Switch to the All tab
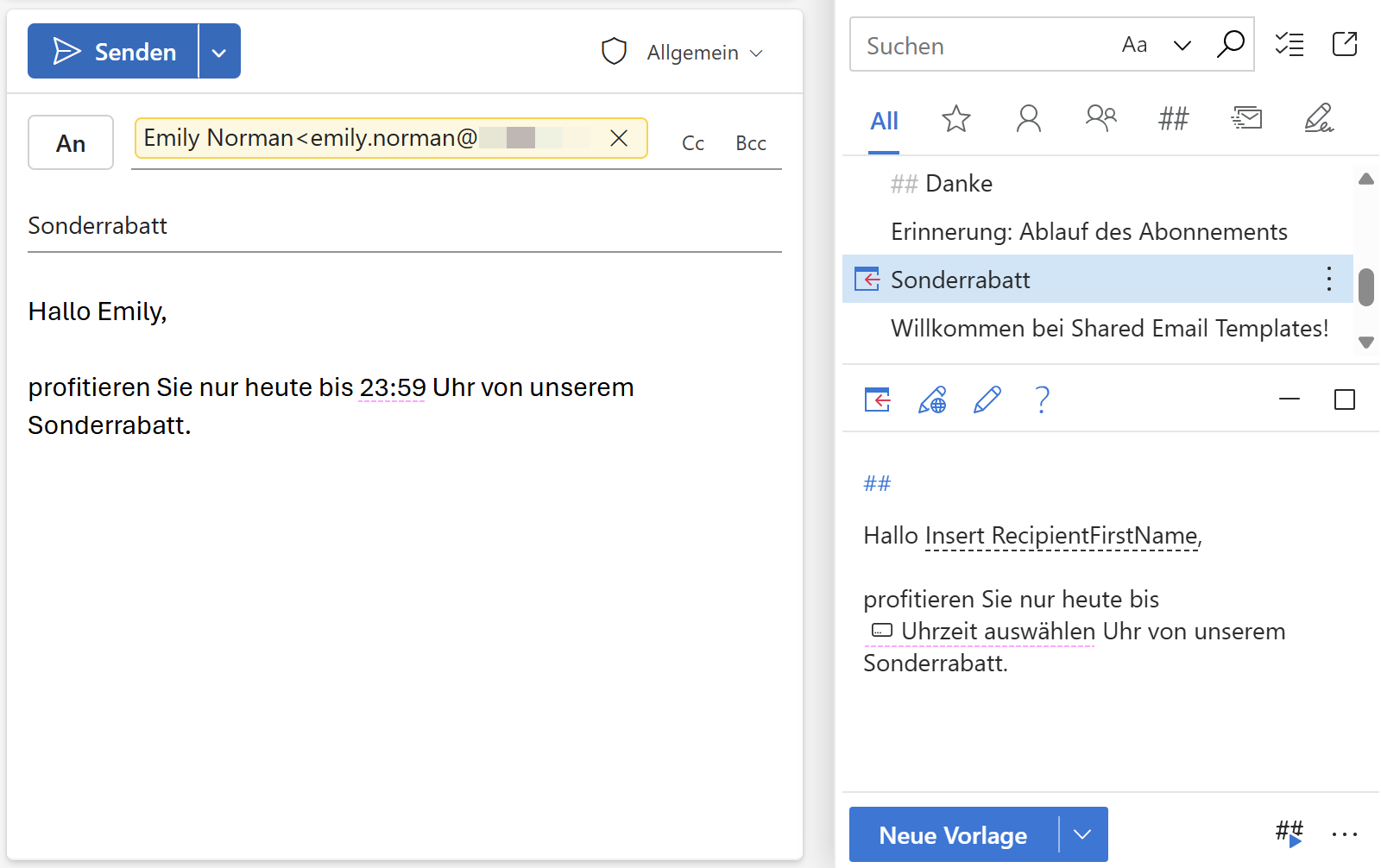 pos(884,121)
